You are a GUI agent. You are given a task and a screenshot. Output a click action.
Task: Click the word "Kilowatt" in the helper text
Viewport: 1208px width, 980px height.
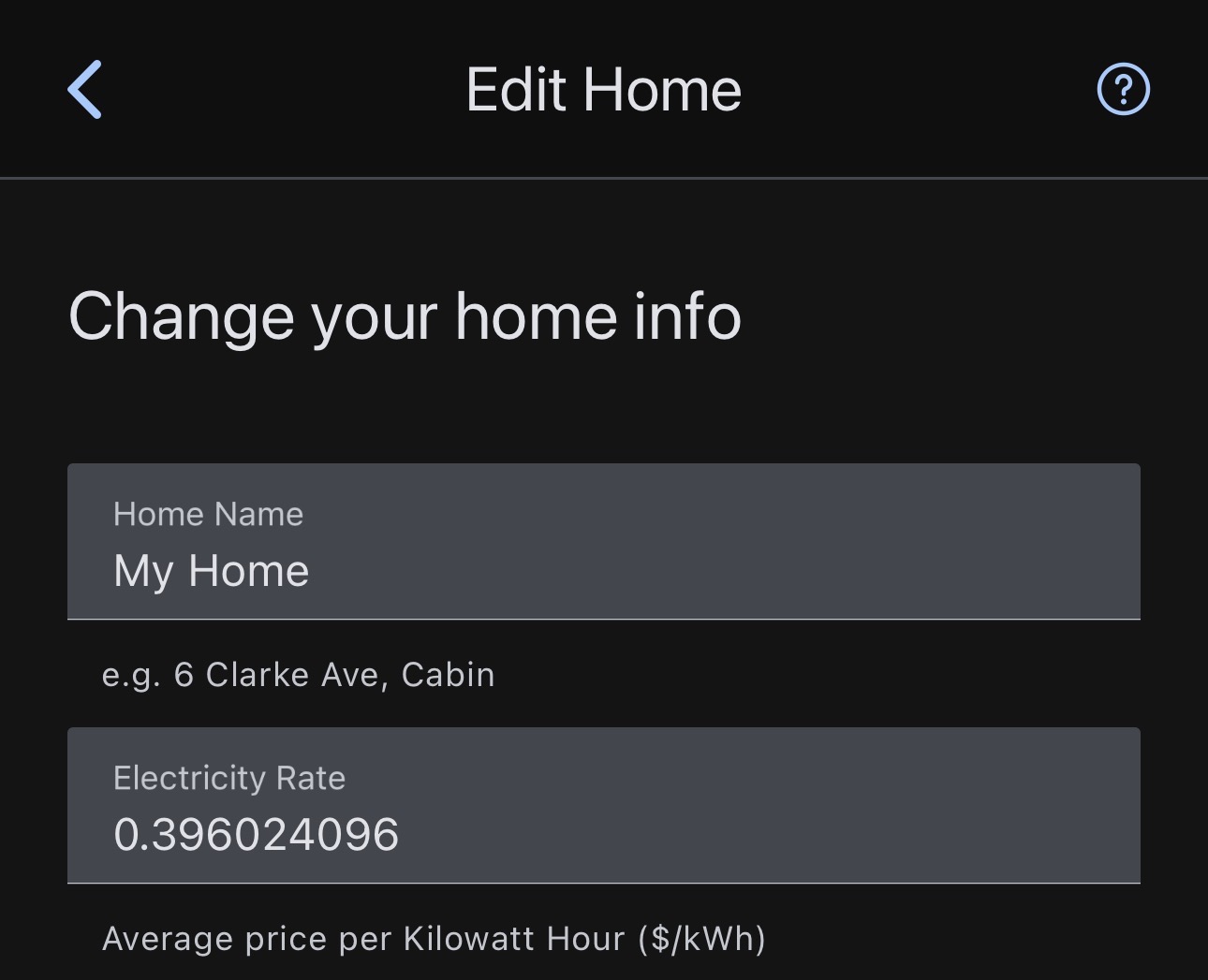[470, 939]
